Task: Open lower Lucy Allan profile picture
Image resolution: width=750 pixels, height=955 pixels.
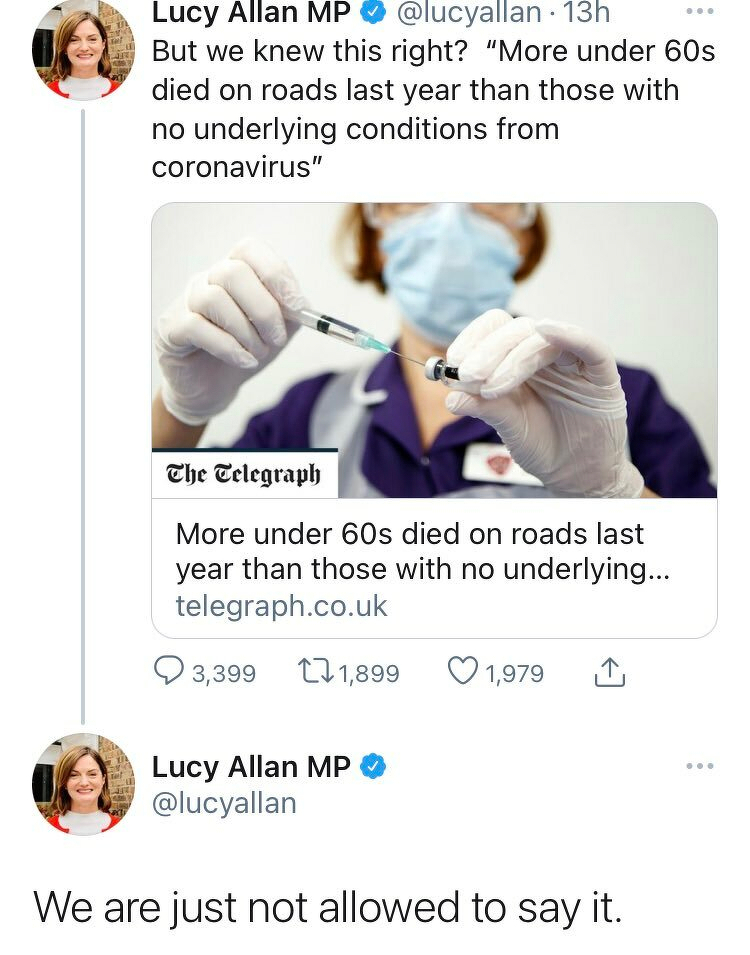Action: pyautogui.click(x=83, y=784)
